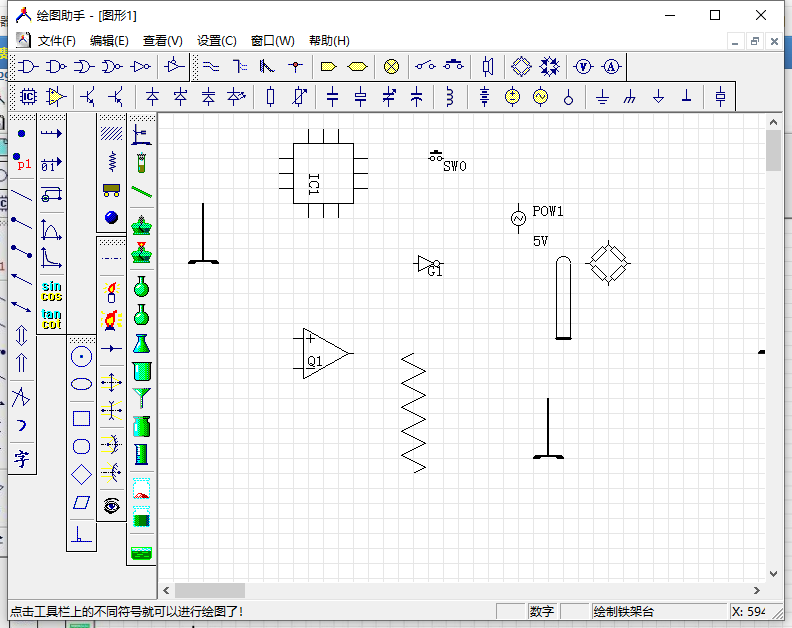Select the square shape tool
This screenshot has height=628, width=792.
click(81, 419)
